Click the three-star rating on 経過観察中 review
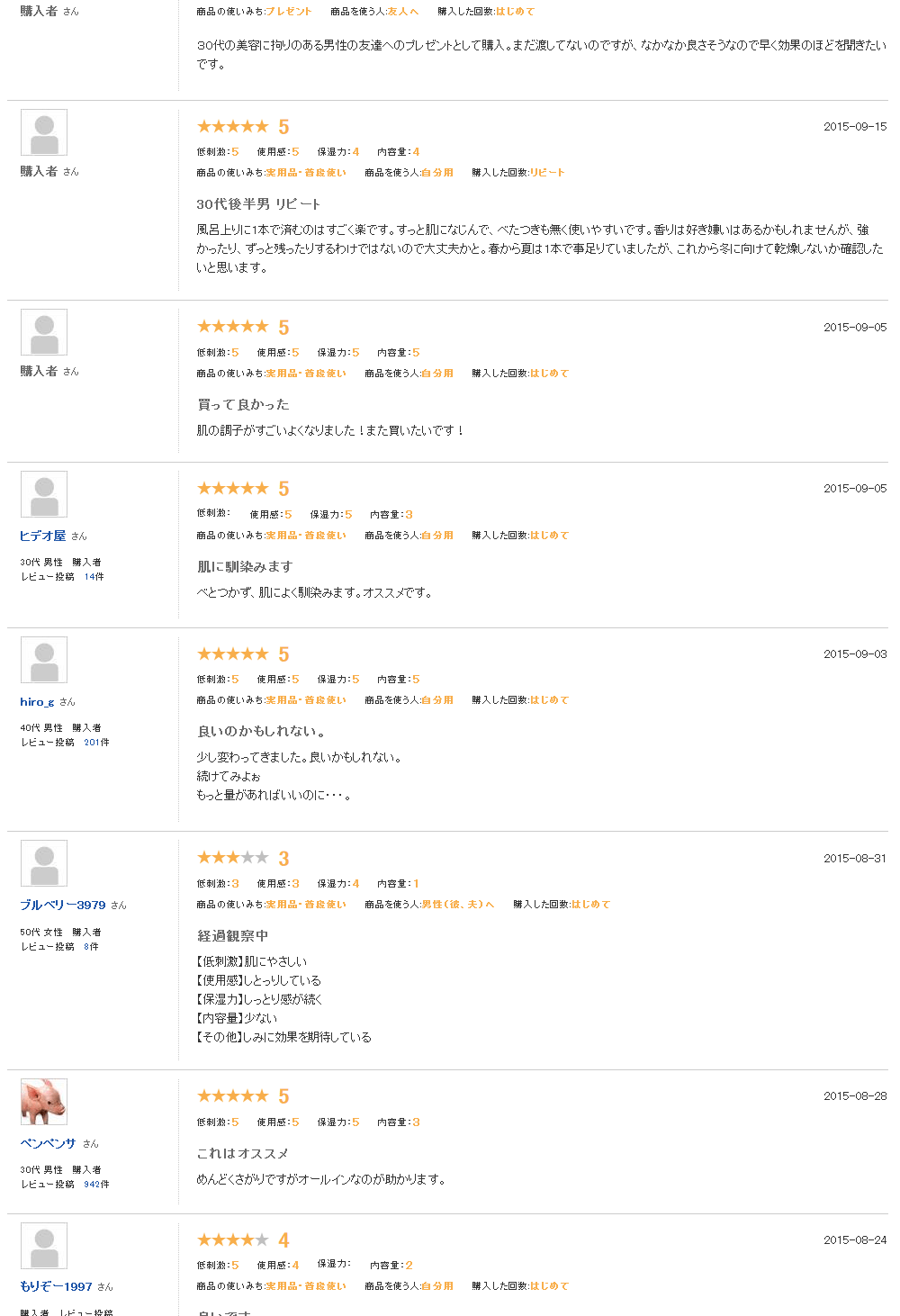Viewport: 900px width, 1316px height. coord(232,858)
